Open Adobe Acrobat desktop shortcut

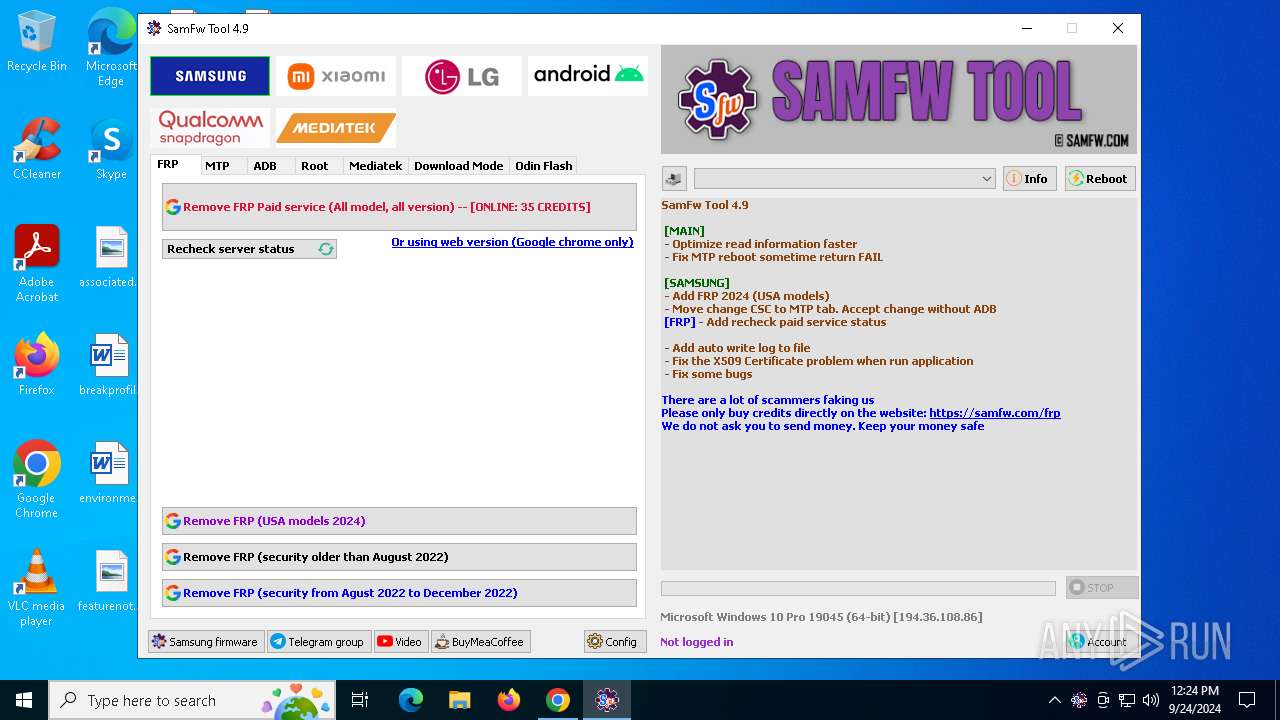37,264
